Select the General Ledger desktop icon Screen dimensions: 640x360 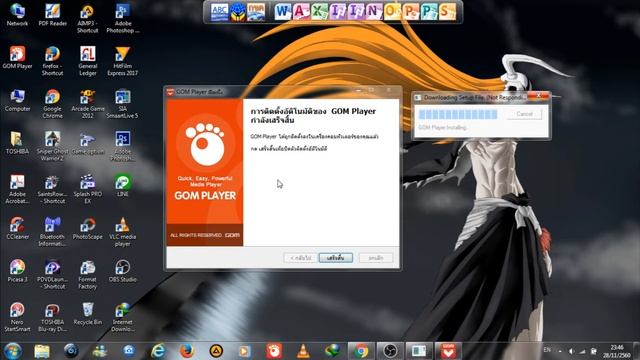(87, 61)
